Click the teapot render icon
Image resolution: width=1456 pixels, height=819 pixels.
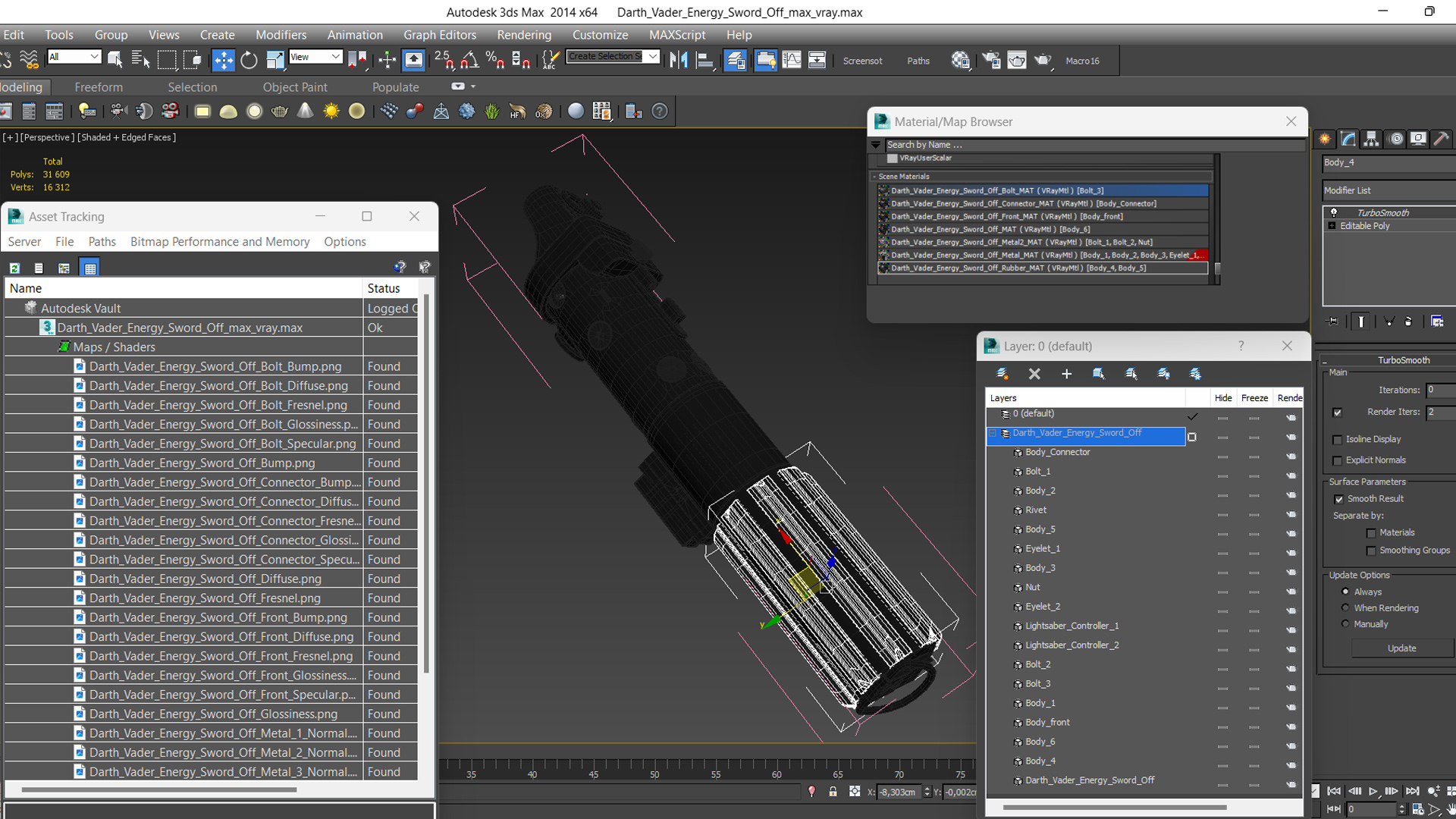[x=1043, y=60]
